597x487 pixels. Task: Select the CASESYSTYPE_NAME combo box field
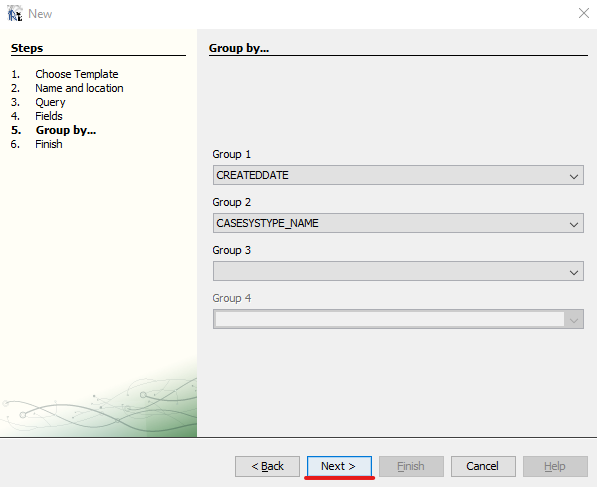click(398, 223)
